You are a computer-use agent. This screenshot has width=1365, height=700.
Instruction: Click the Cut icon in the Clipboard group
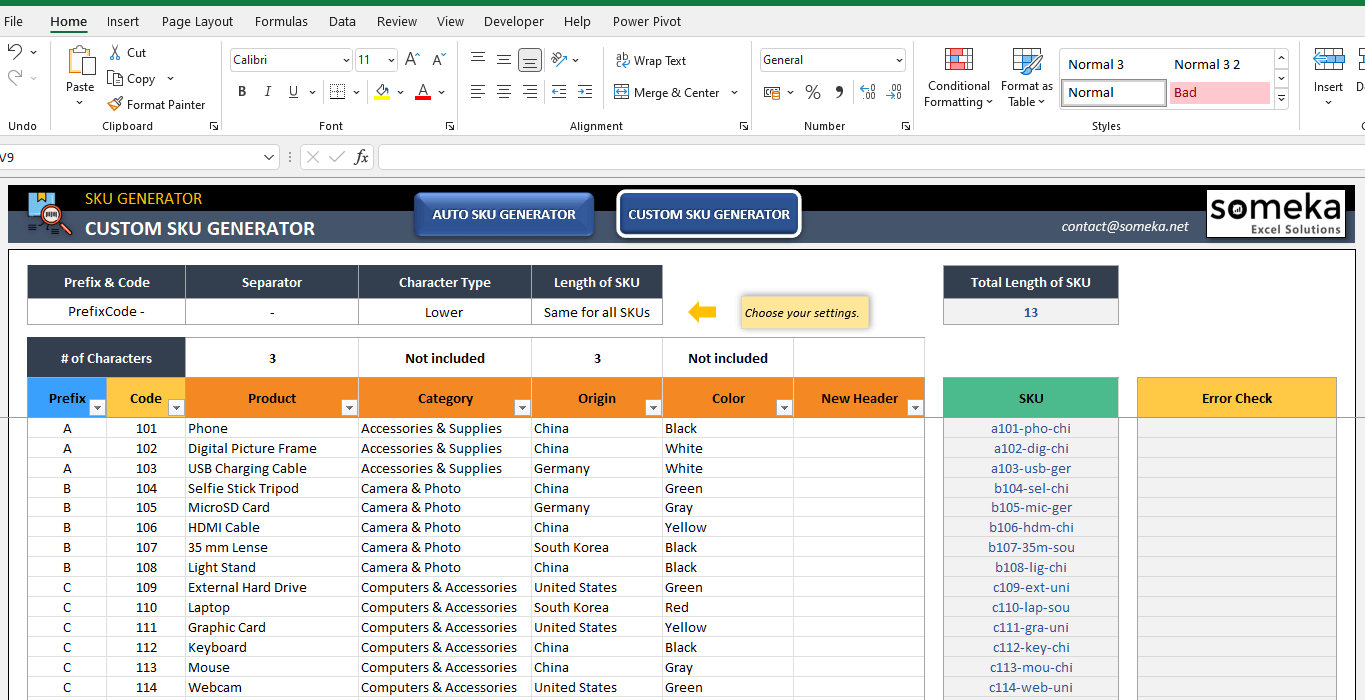click(116, 52)
